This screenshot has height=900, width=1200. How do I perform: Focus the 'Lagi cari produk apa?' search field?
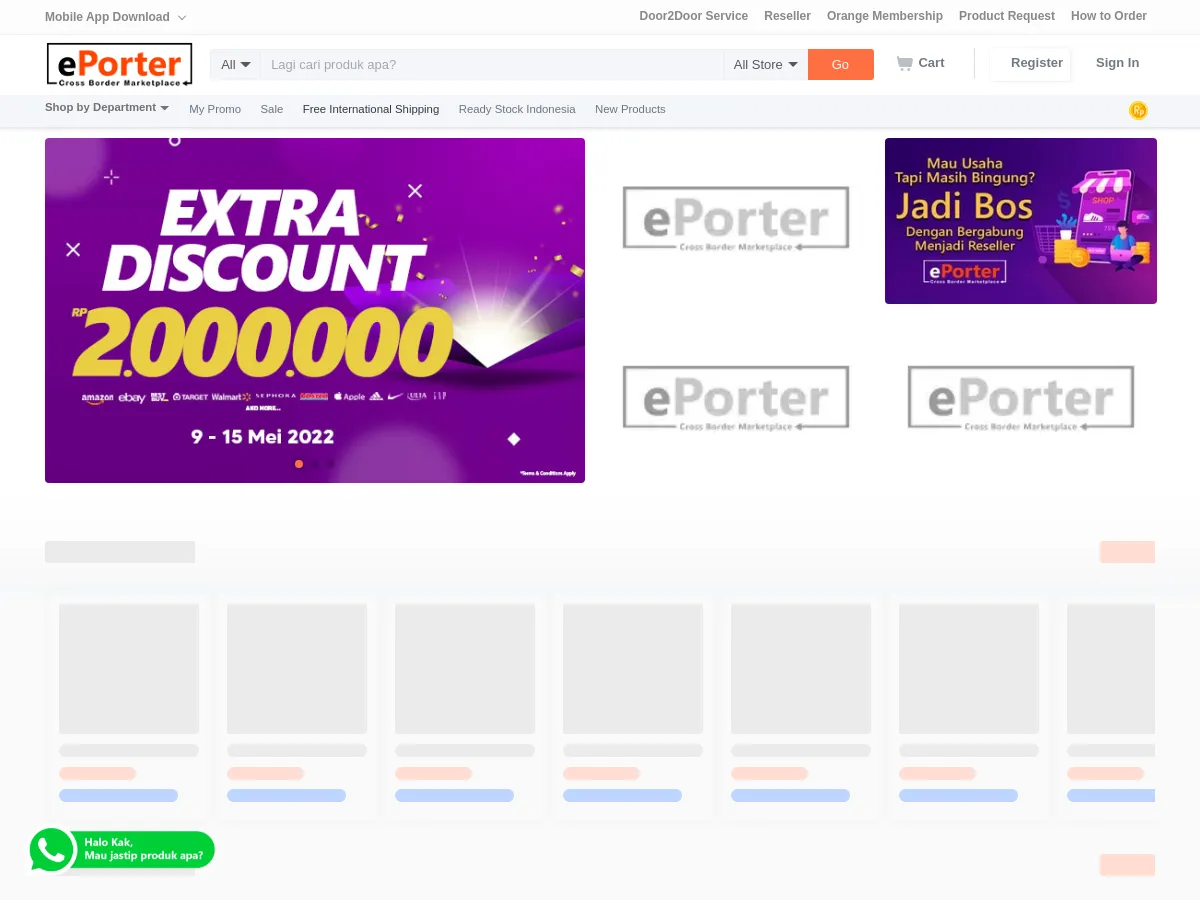point(492,65)
